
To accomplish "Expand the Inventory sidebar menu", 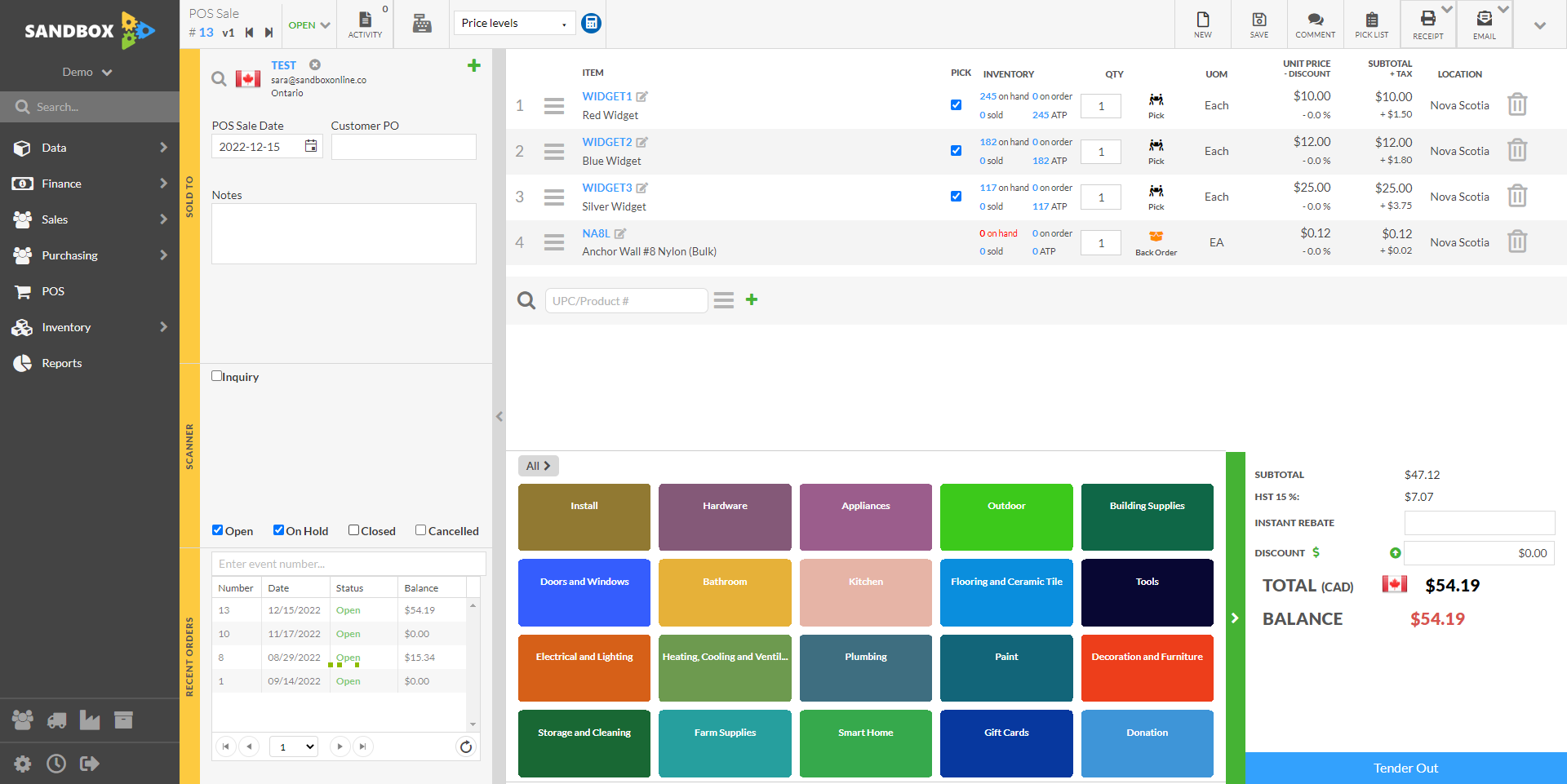I will [90, 327].
